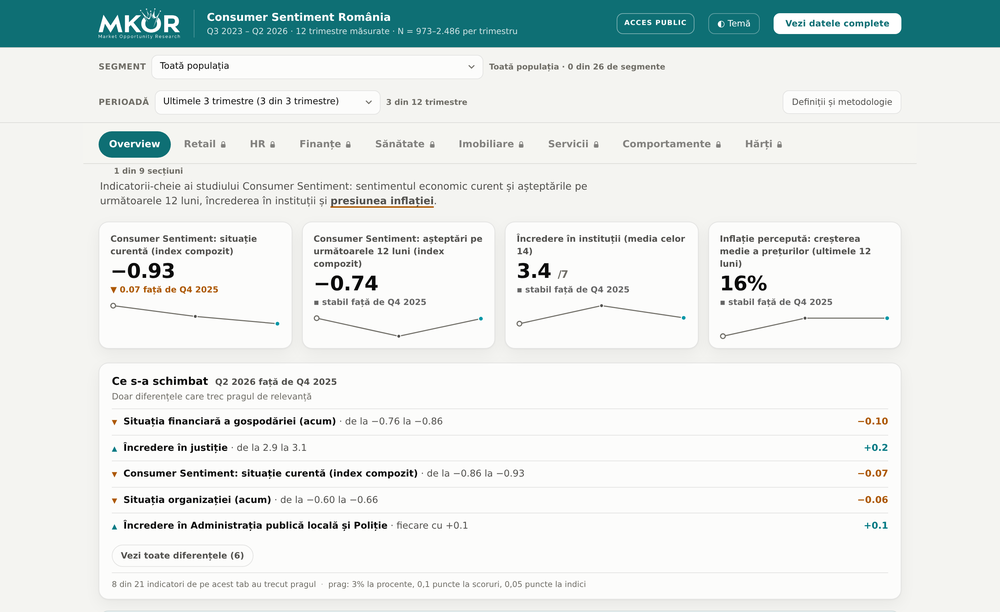Open the Încredere în instituții card
Viewport: 1000px width, 612px height.
point(601,285)
